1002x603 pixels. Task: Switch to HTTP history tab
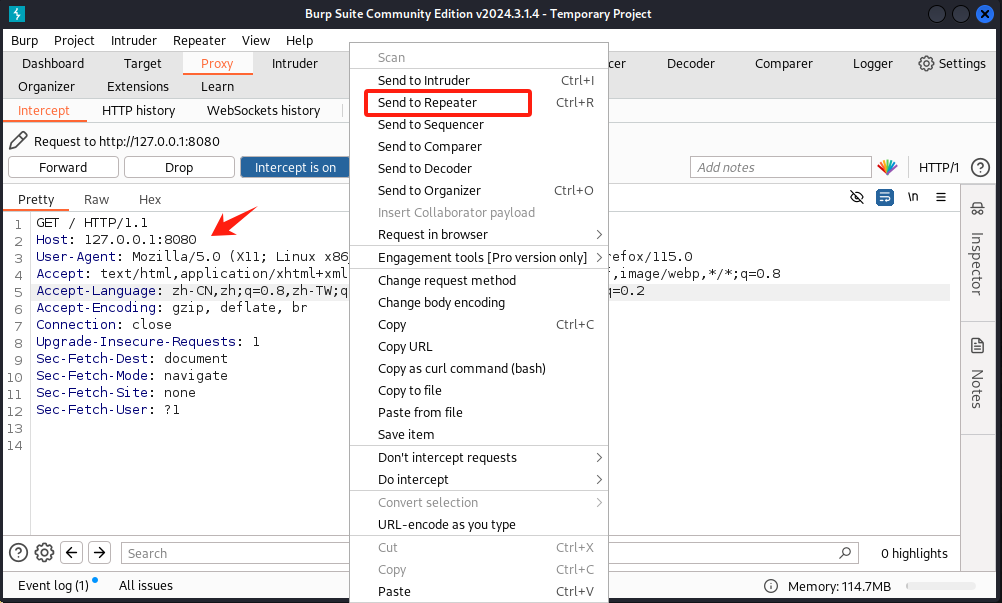[139, 111]
